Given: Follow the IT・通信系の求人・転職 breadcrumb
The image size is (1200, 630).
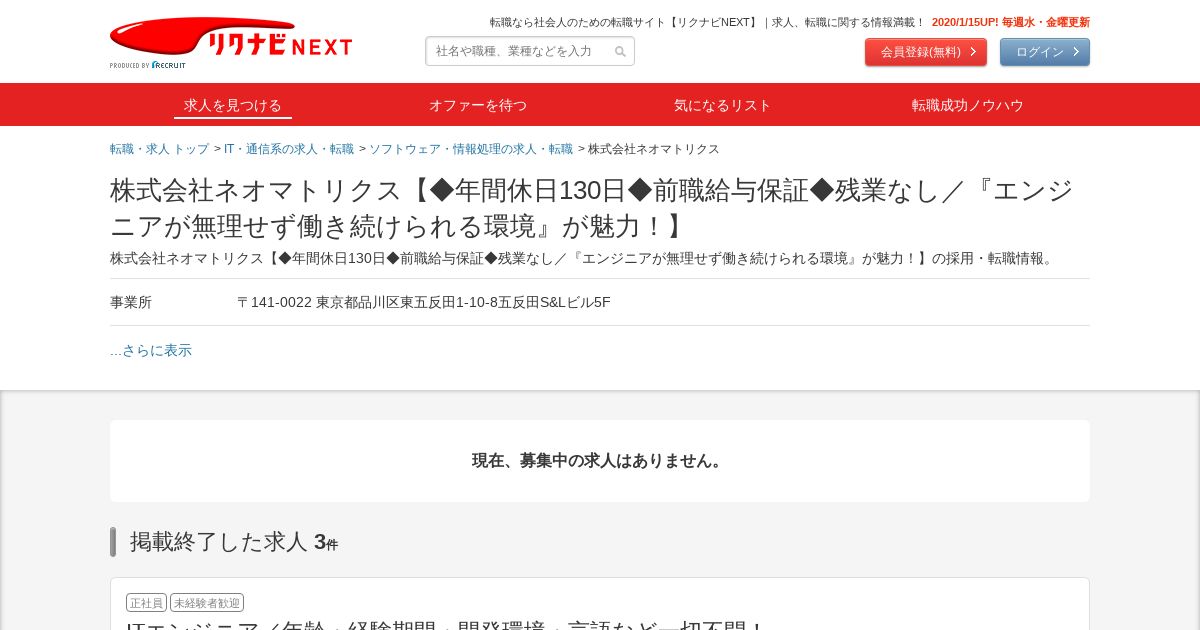Looking at the screenshot, I should click(289, 149).
